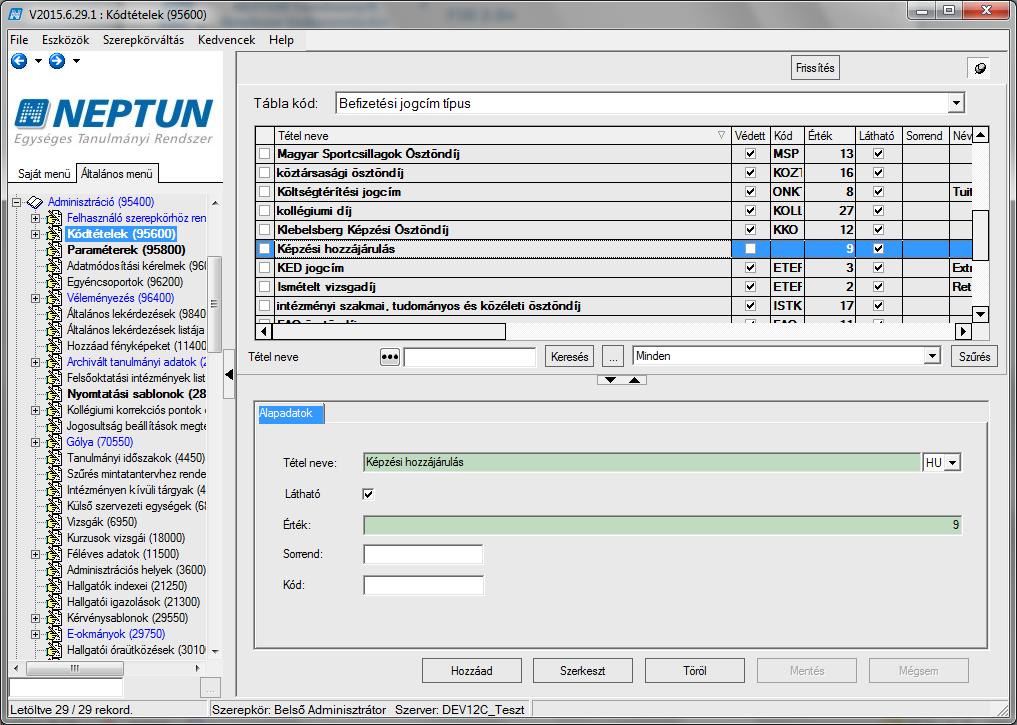Click the Szerkeszt button
Image resolution: width=1017 pixels, height=725 pixels.
582,671
